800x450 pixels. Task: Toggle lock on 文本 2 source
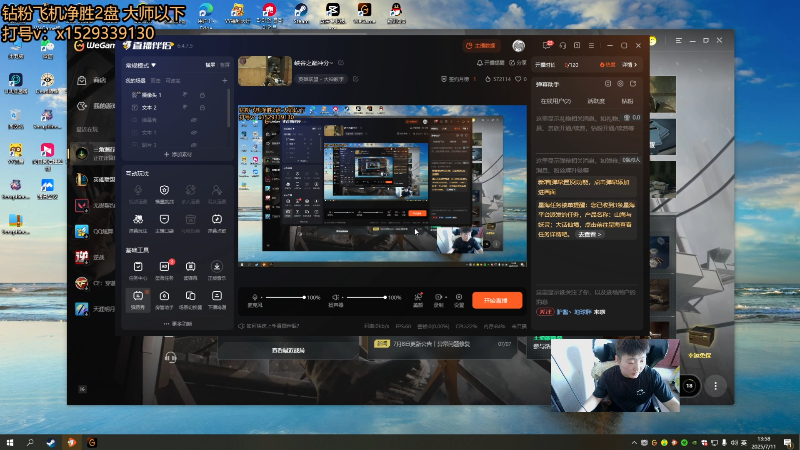pyautogui.click(x=202, y=108)
